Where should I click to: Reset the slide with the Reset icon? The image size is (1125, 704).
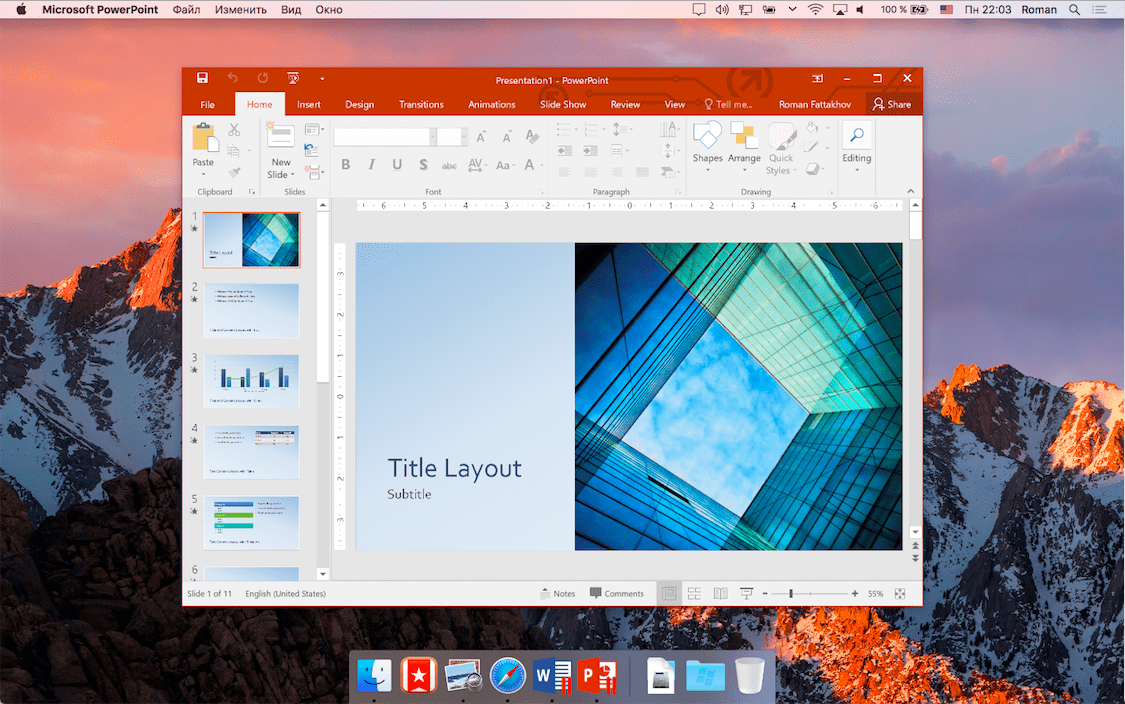pos(311,150)
